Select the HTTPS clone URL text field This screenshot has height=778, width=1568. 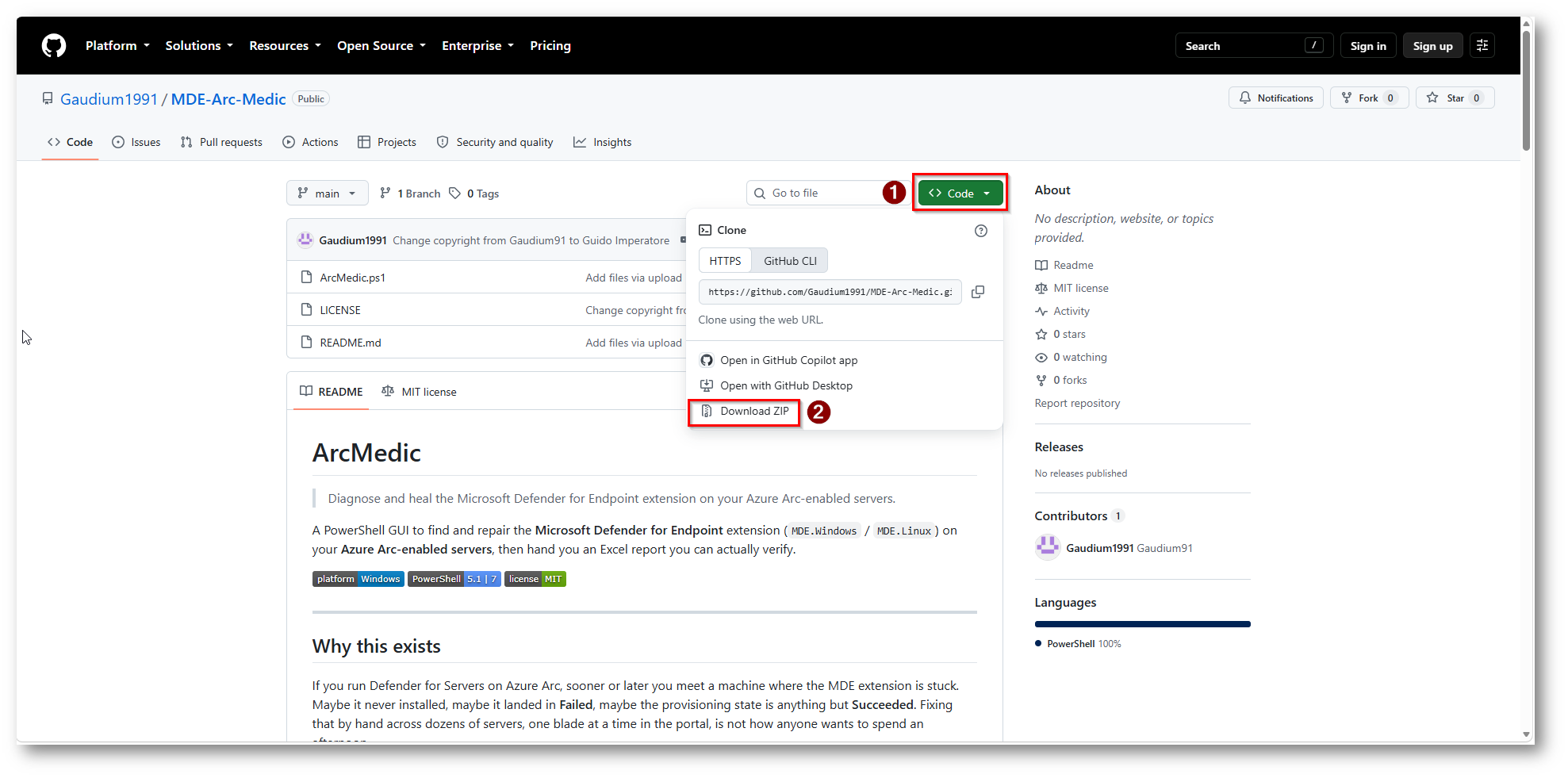tap(830, 292)
